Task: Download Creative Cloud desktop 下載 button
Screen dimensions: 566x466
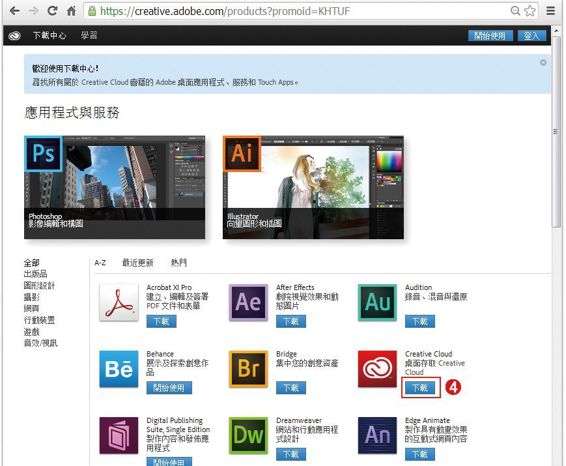Action: [x=420, y=388]
